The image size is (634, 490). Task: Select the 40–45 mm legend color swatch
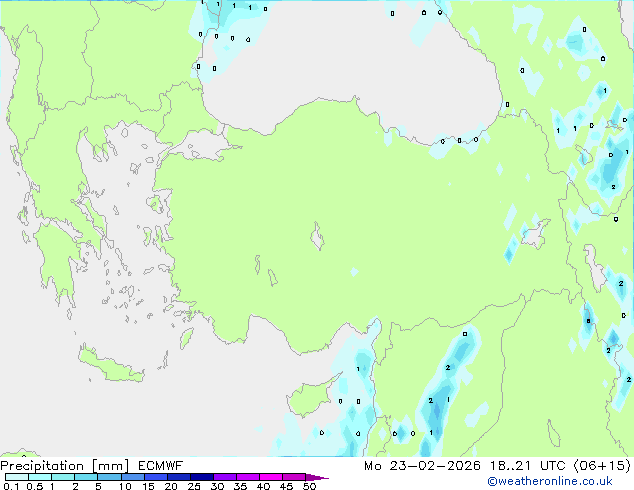tap(271, 477)
